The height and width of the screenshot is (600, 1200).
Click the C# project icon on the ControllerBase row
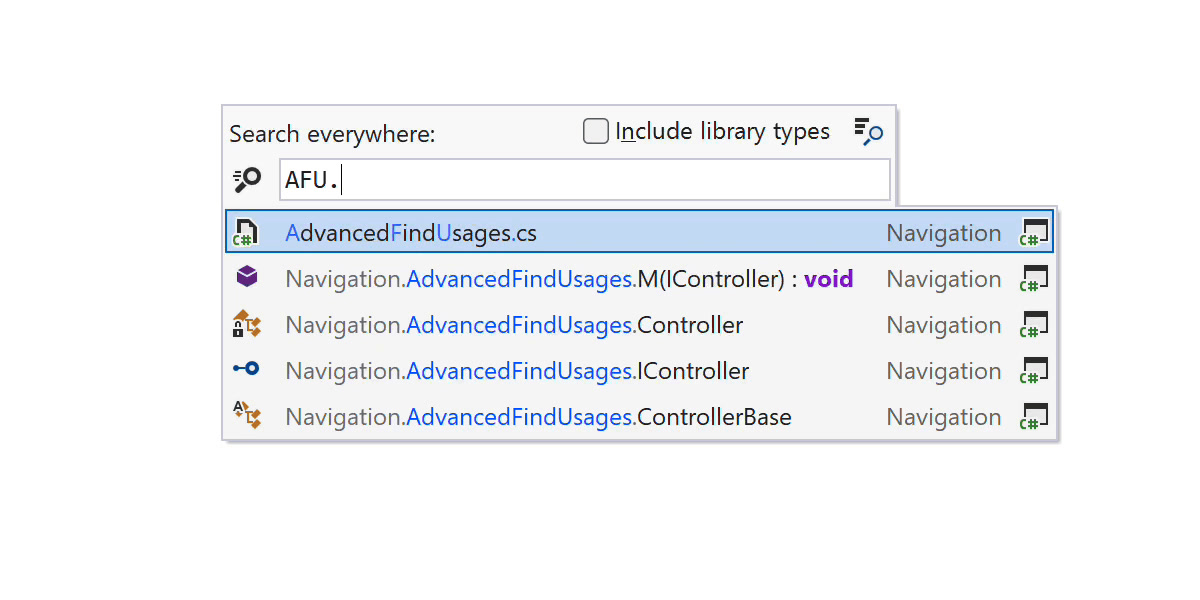[1033, 417]
